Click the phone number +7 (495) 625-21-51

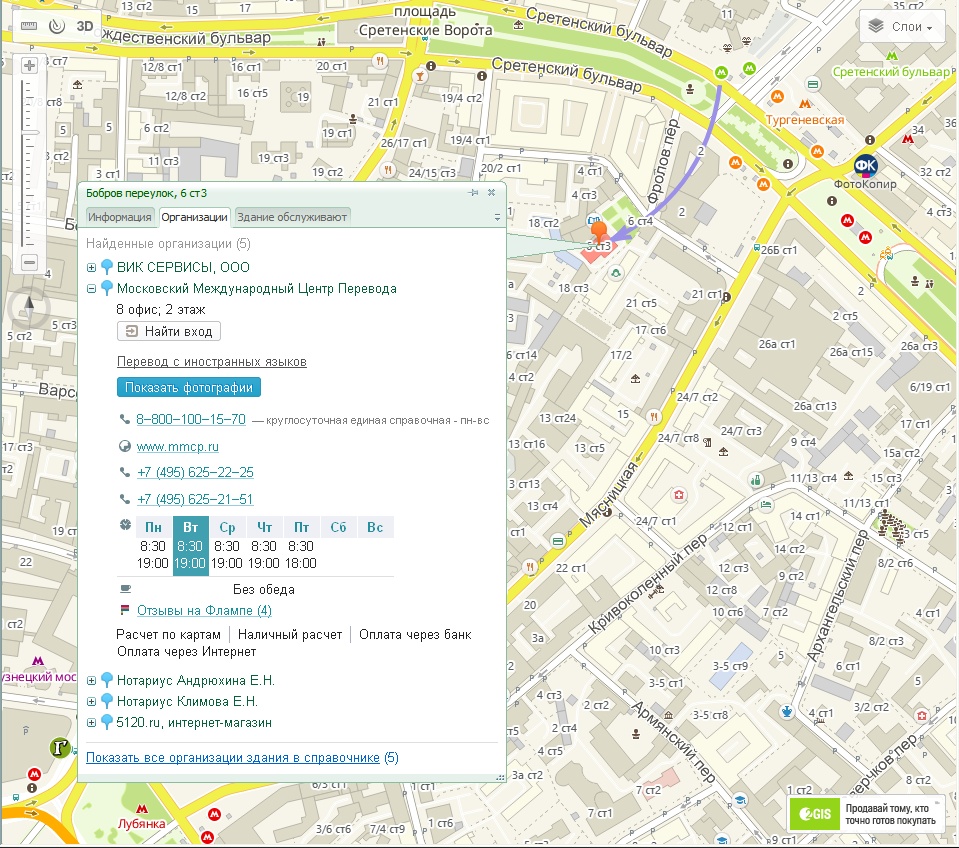(195, 500)
